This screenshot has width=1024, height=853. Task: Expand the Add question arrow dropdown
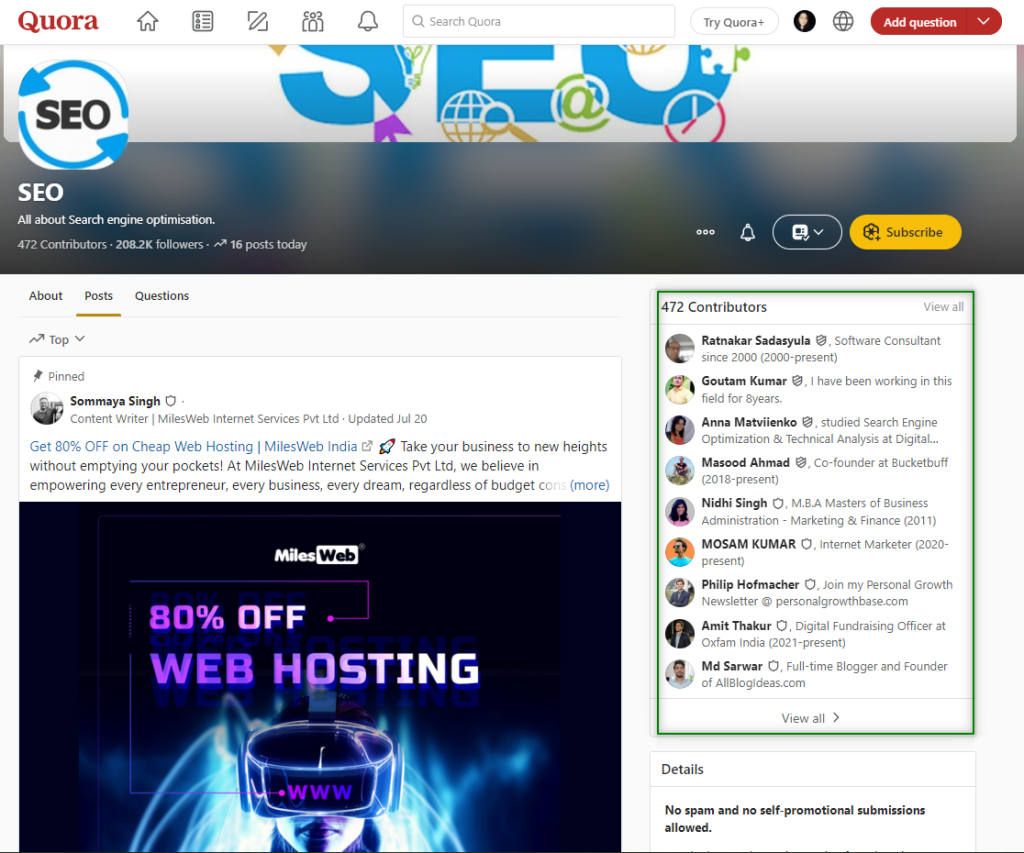point(984,21)
